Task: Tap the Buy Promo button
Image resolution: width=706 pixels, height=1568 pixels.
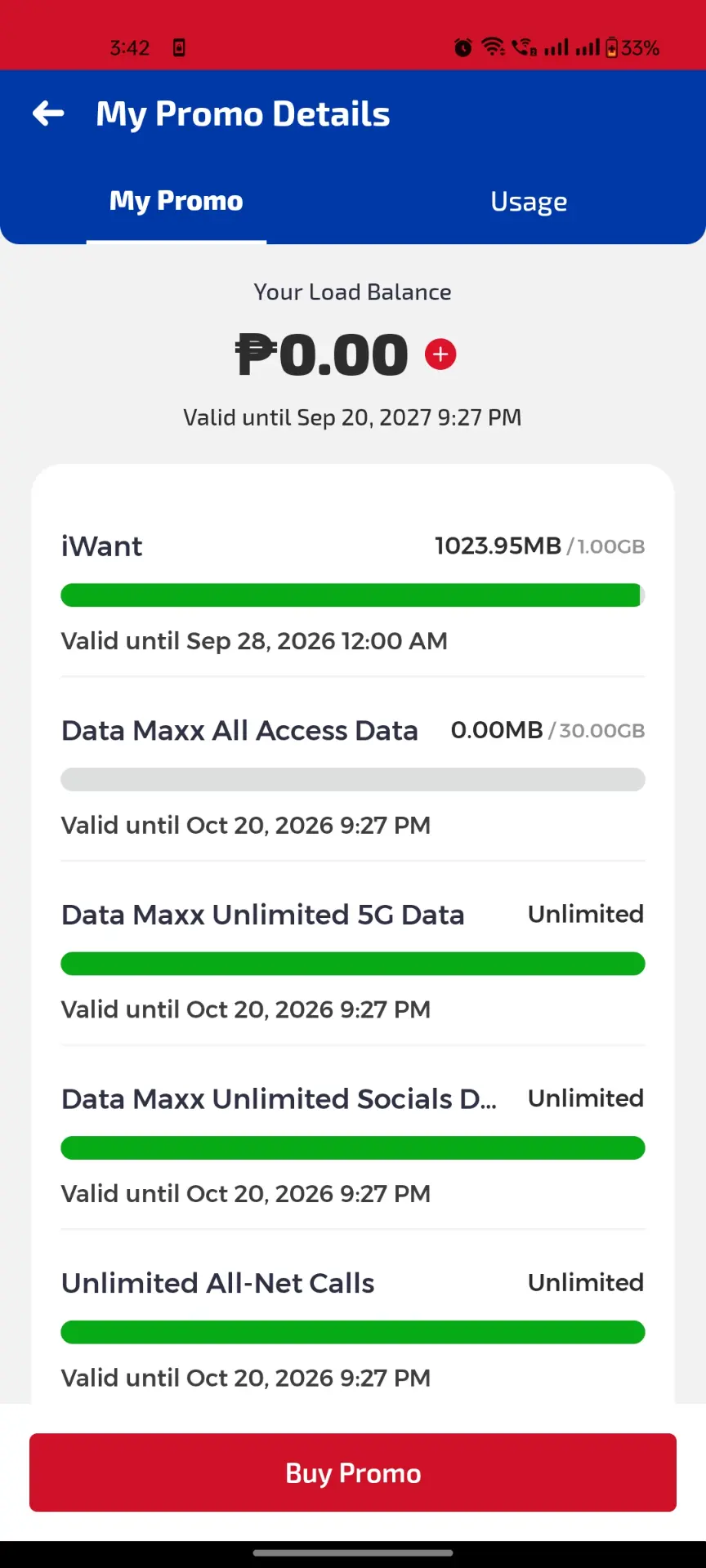Action: [x=353, y=1472]
